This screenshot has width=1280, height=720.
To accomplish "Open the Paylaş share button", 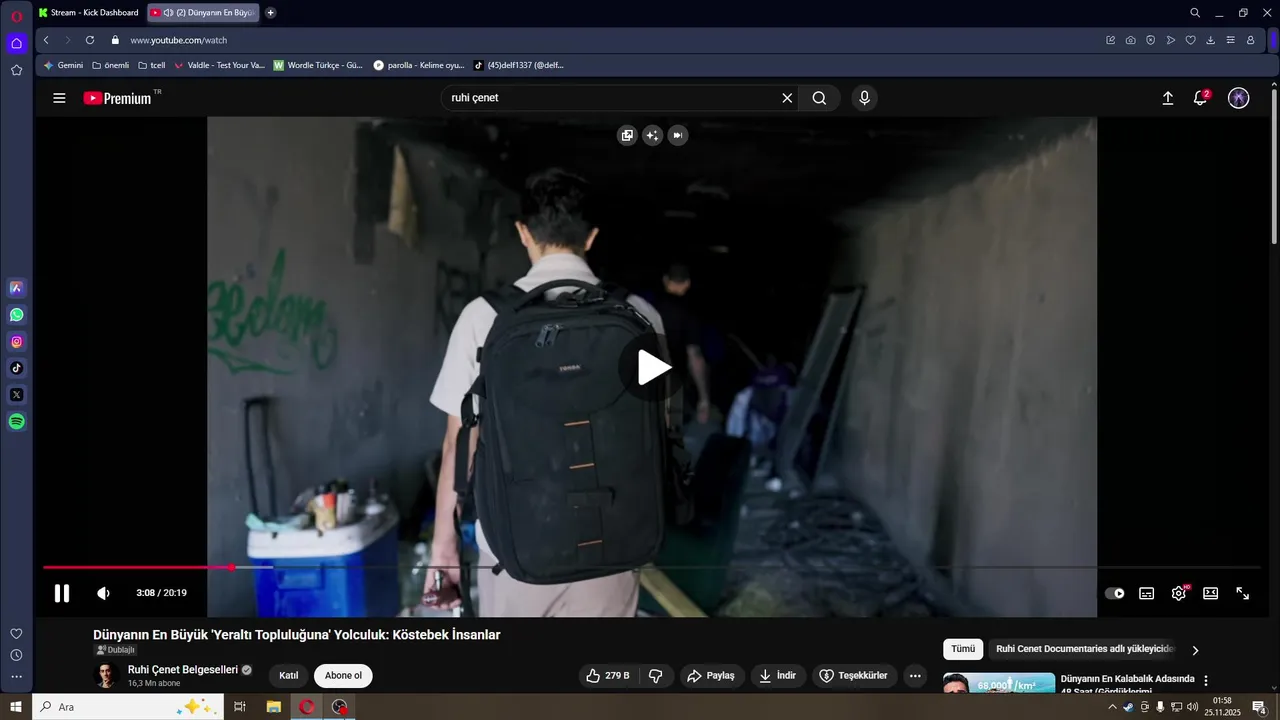I will (x=711, y=676).
